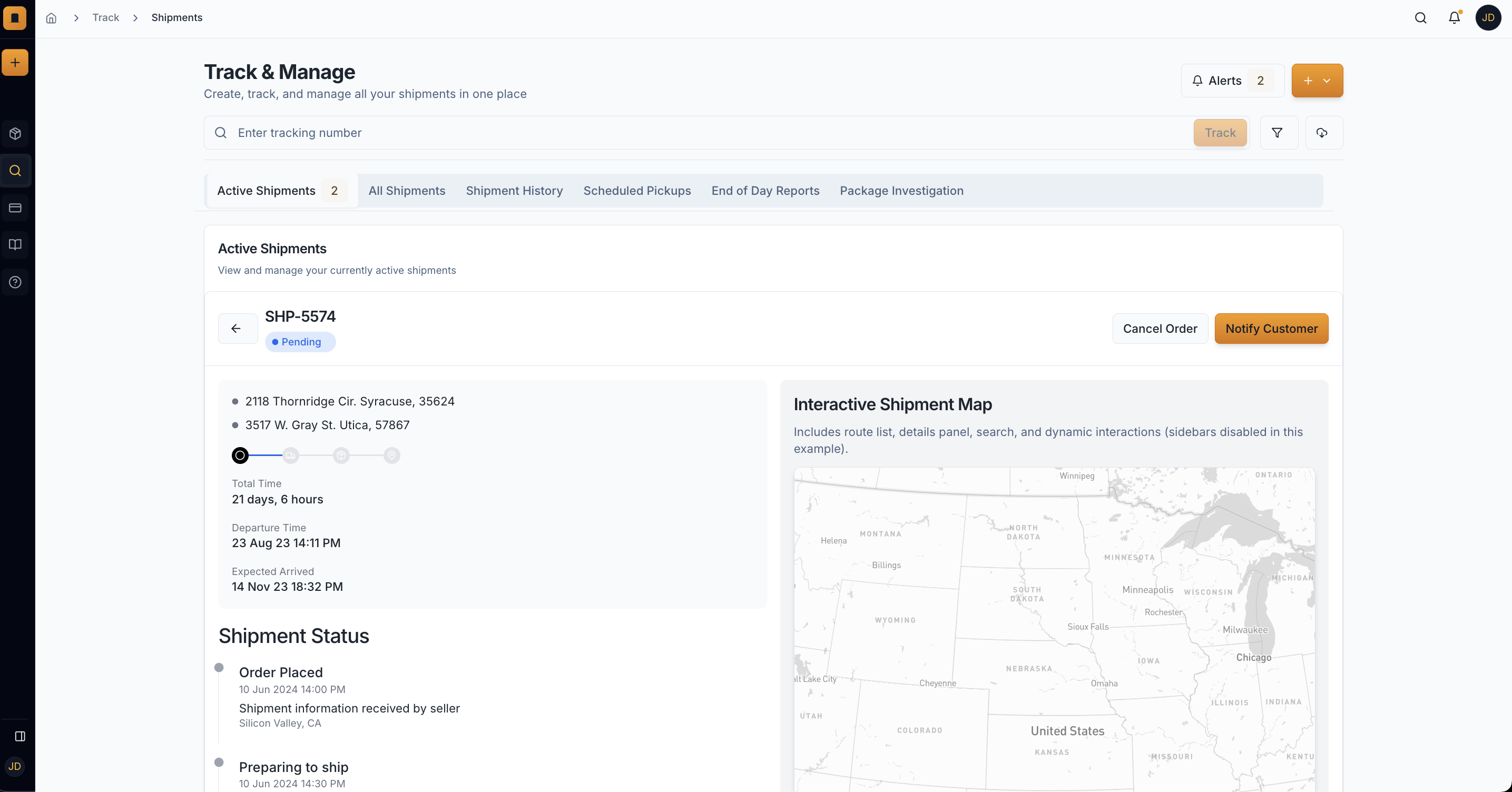Toggle the sidebar panel layout icon
Screen dimensions: 1512x792
pos(20,736)
